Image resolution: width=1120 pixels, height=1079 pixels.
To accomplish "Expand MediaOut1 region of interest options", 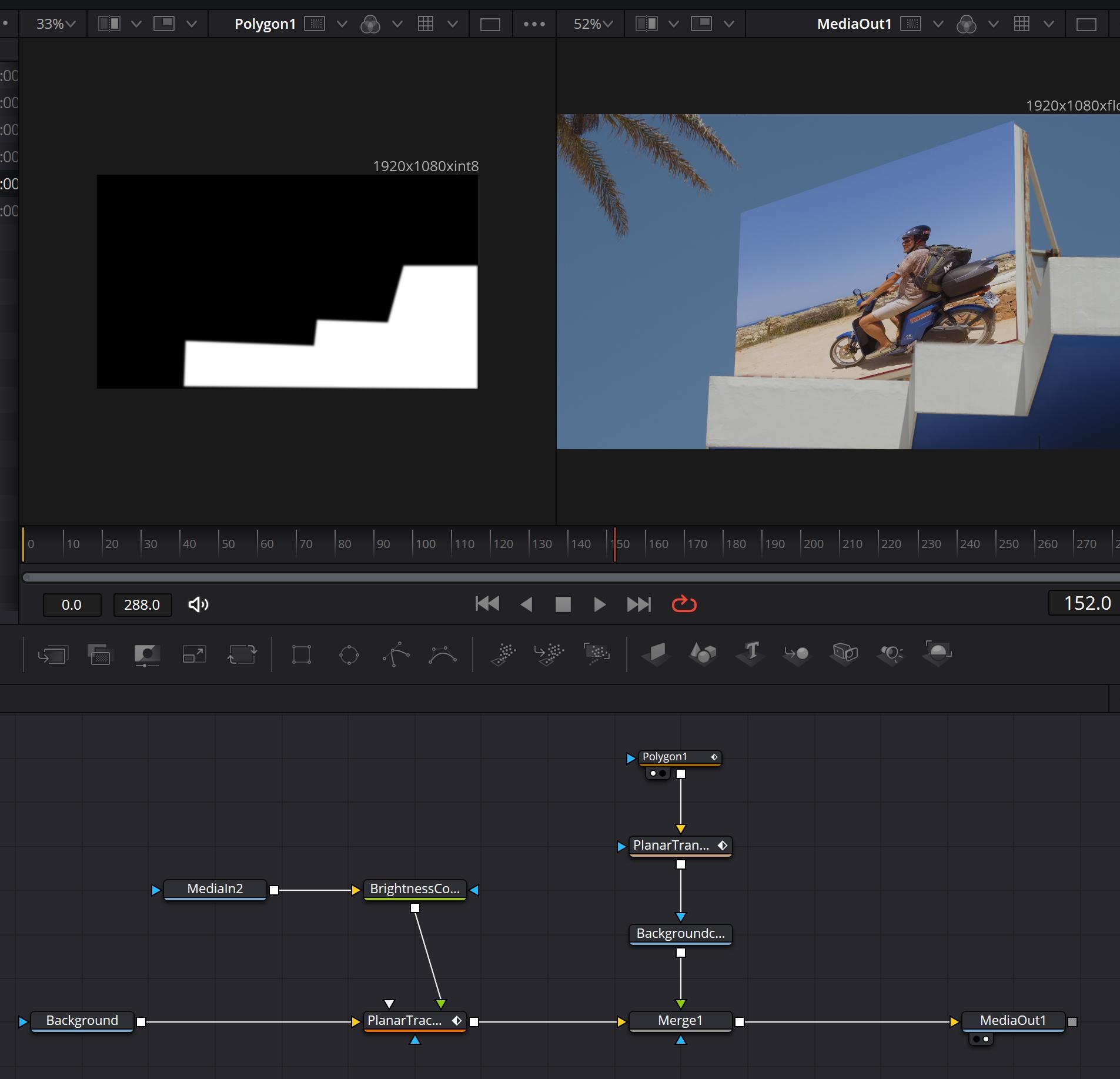I will [938, 24].
